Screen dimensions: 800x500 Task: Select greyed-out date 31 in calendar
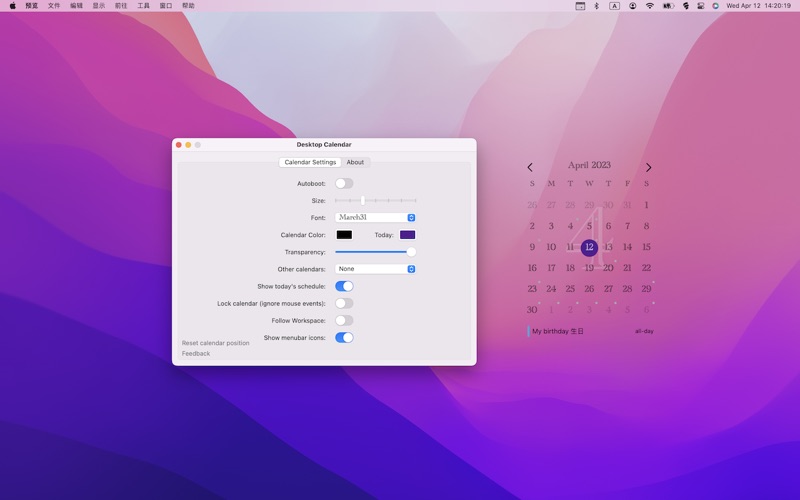(x=628, y=205)
